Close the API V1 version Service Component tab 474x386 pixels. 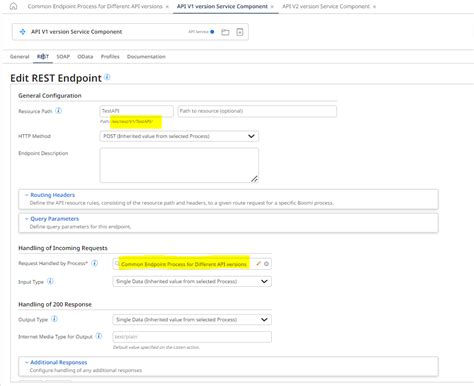(272, 7)
